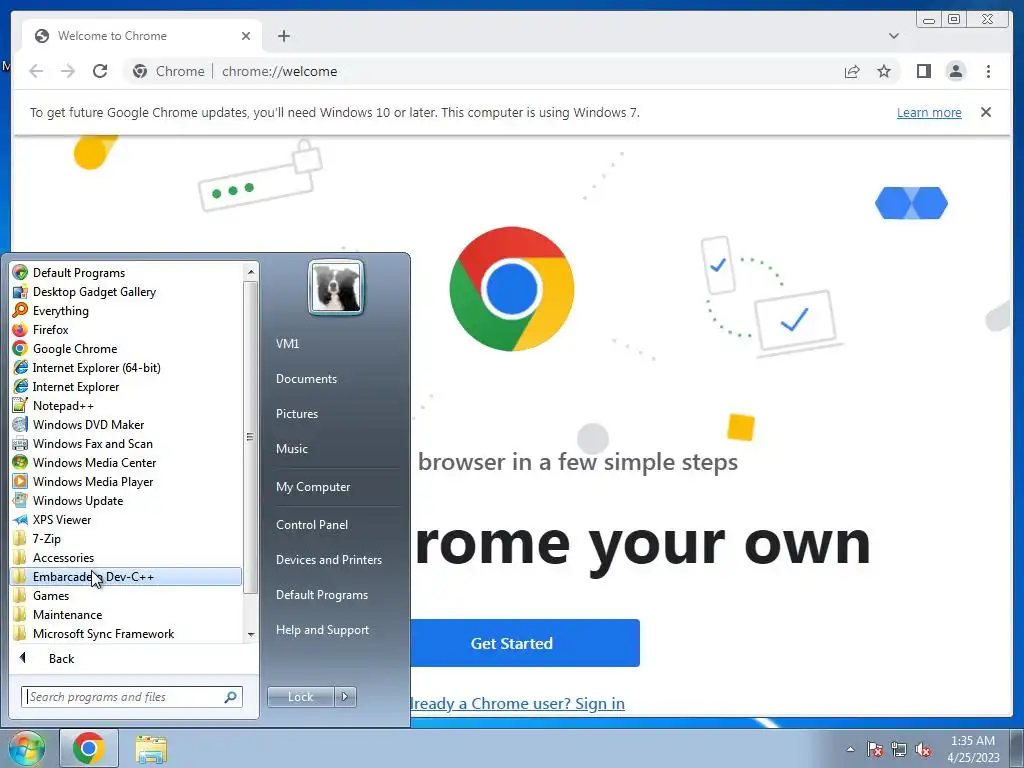Click the Get Started button

[524, 643]
